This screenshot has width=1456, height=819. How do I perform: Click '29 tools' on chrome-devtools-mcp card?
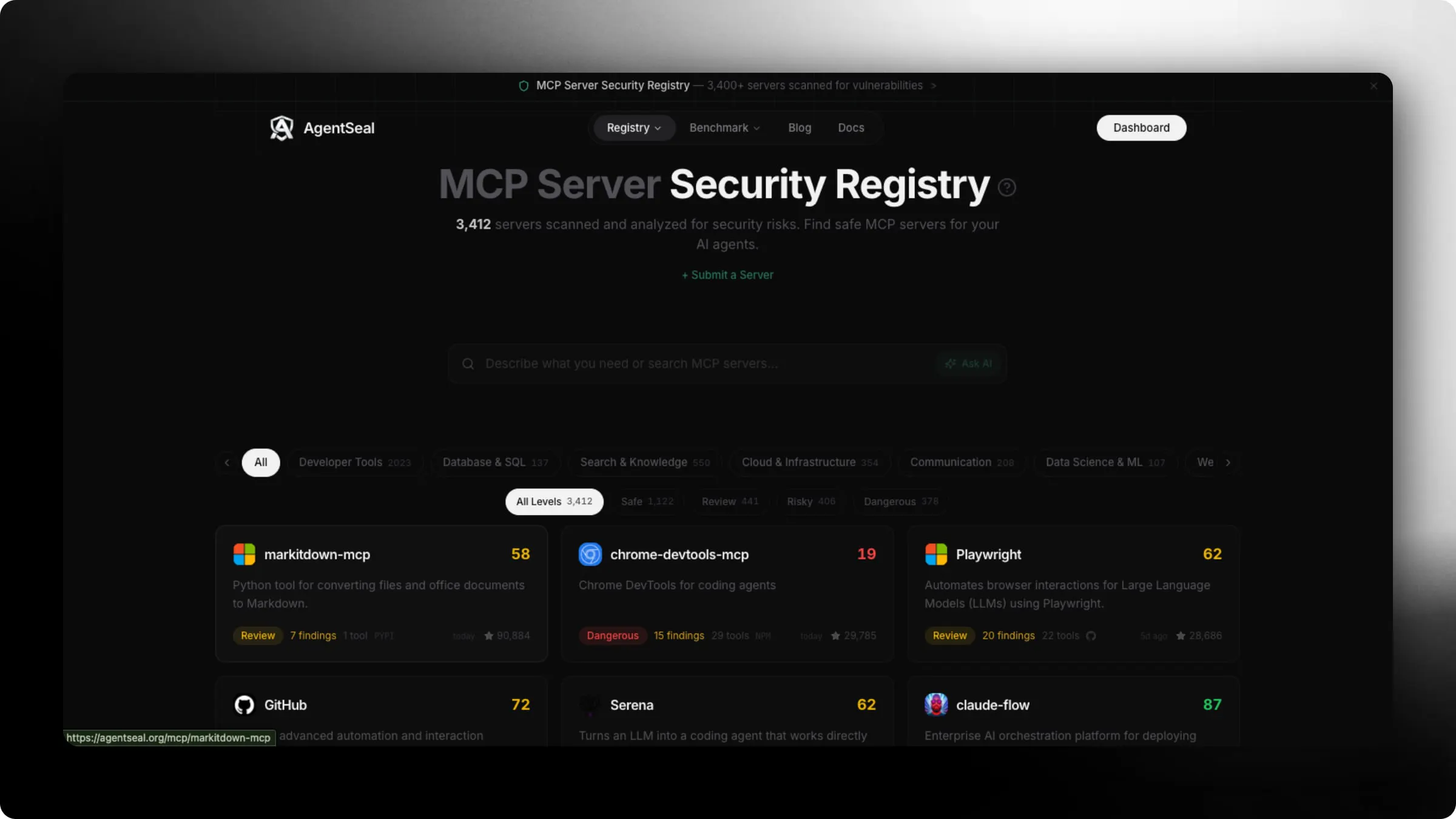[x=730, y=636]
